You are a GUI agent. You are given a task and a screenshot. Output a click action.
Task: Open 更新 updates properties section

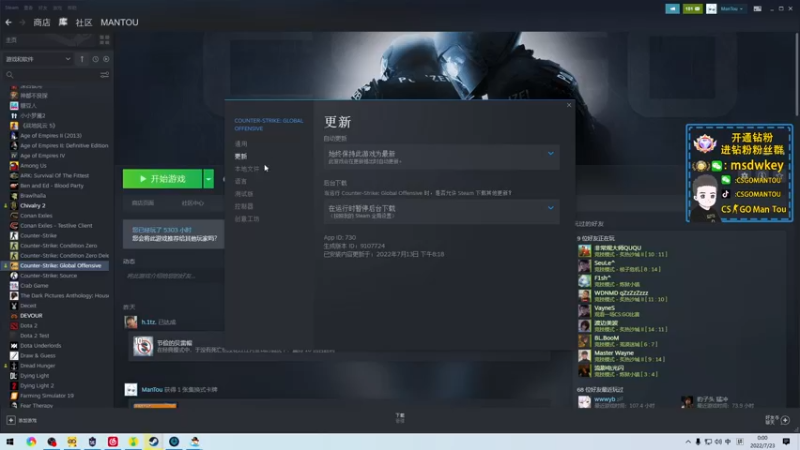tap(241, 156)
